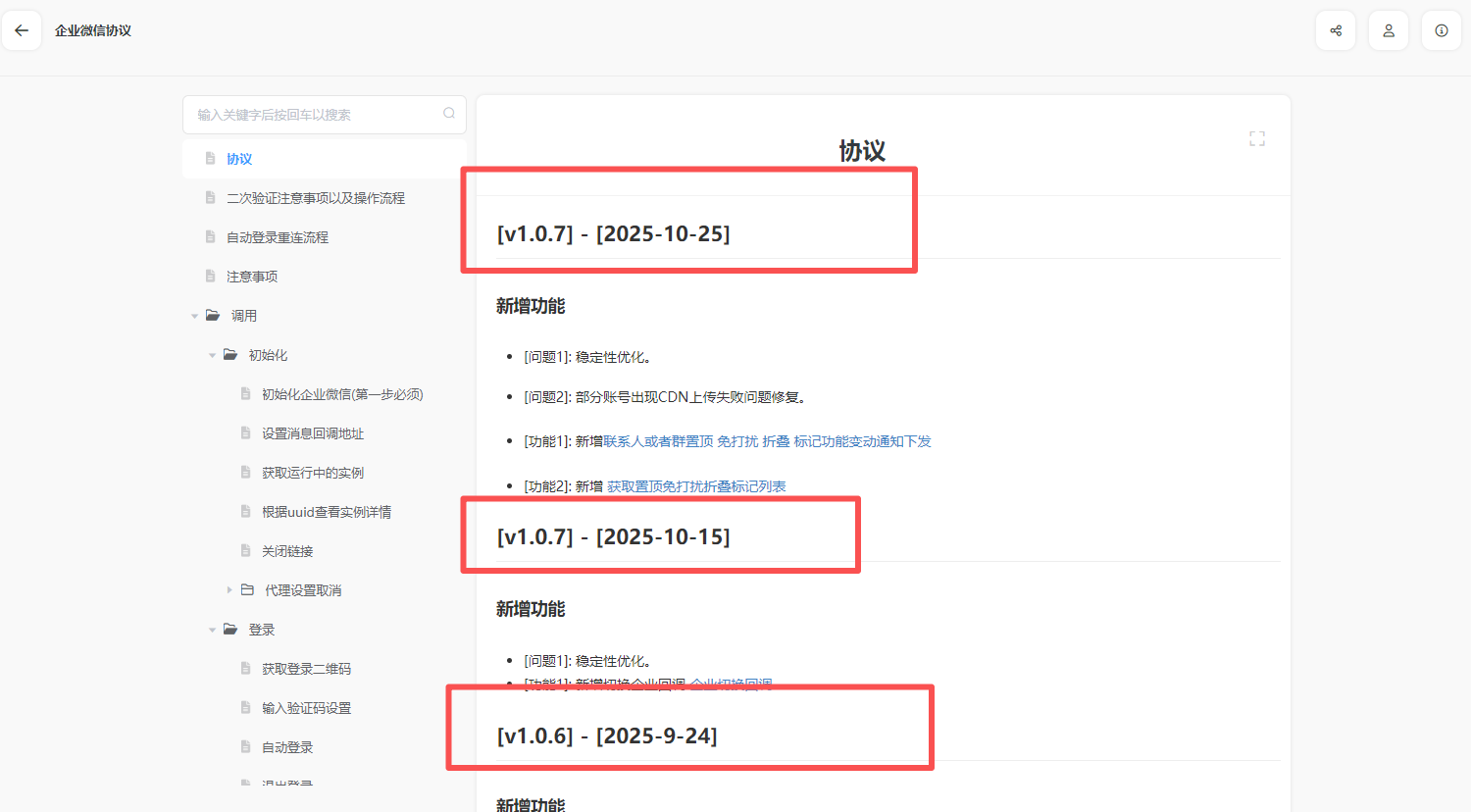Click the 企业微信协议 header title

coord(93,30)
